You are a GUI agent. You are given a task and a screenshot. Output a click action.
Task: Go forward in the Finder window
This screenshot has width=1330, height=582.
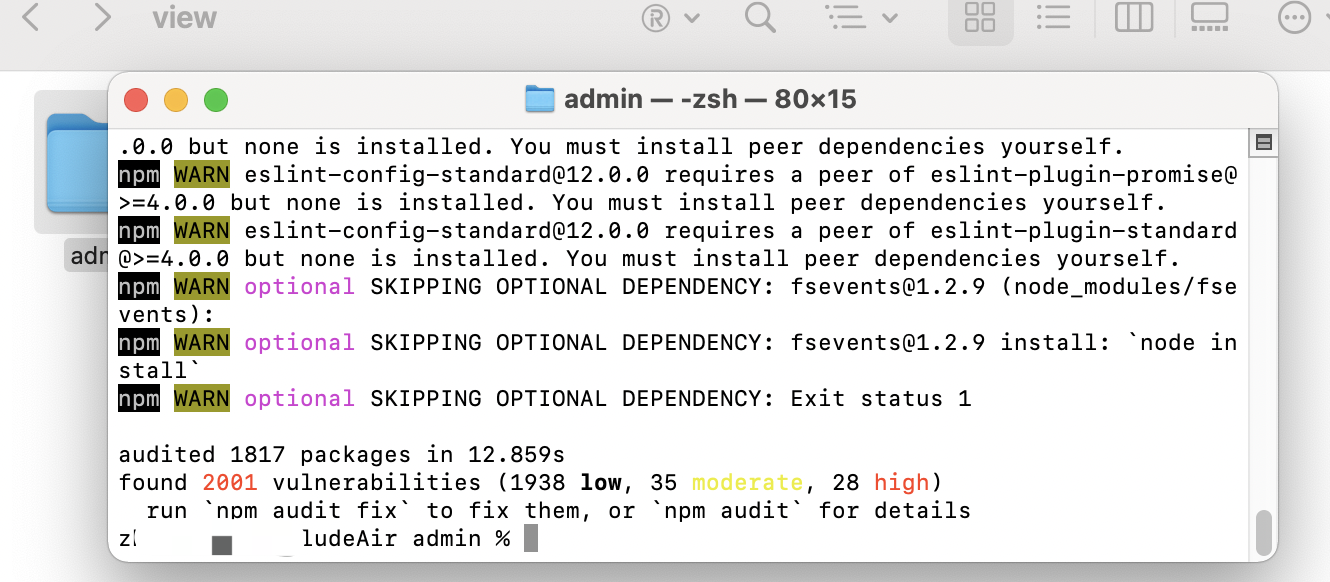101,17
